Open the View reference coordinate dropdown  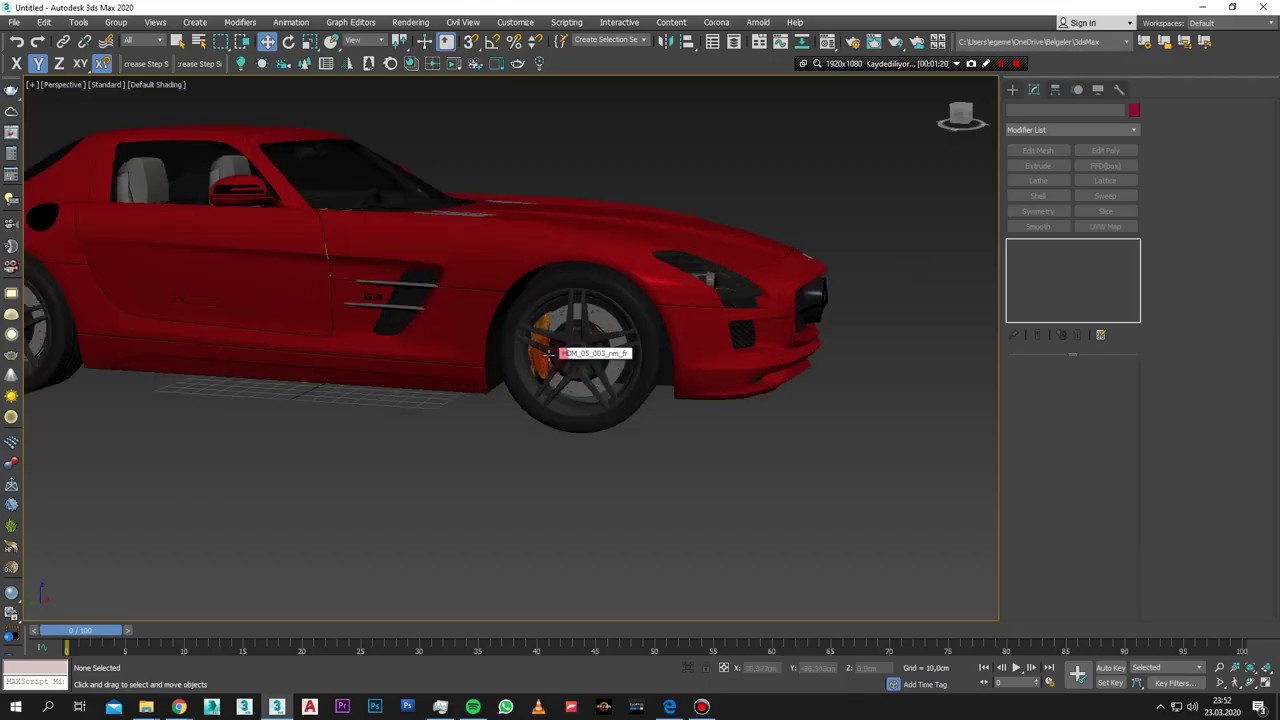(364, 41)
